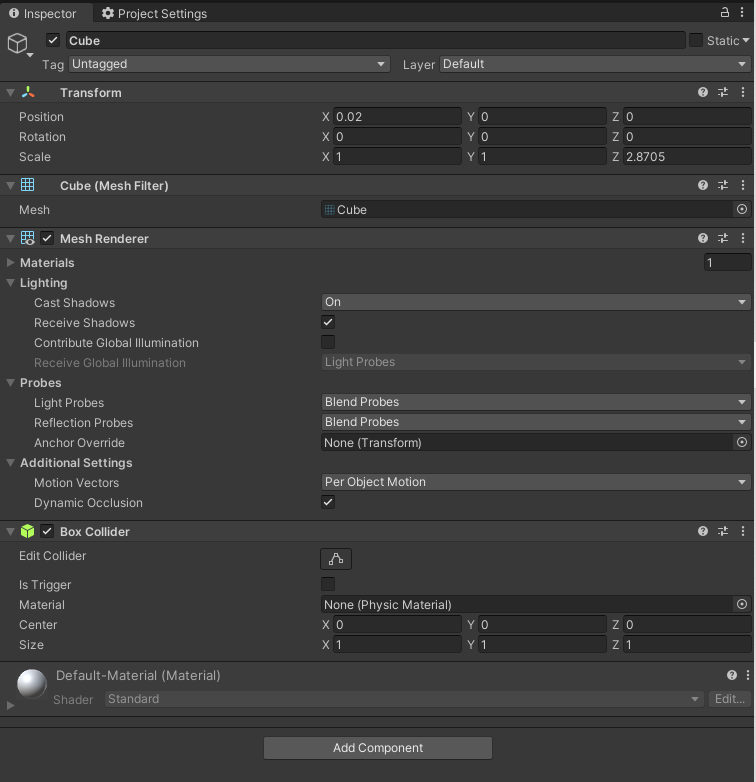Open Mesh Renderer more options menu
Viewport: 756px width, 782px height.
pyautogui.click(x=743, y=238)
